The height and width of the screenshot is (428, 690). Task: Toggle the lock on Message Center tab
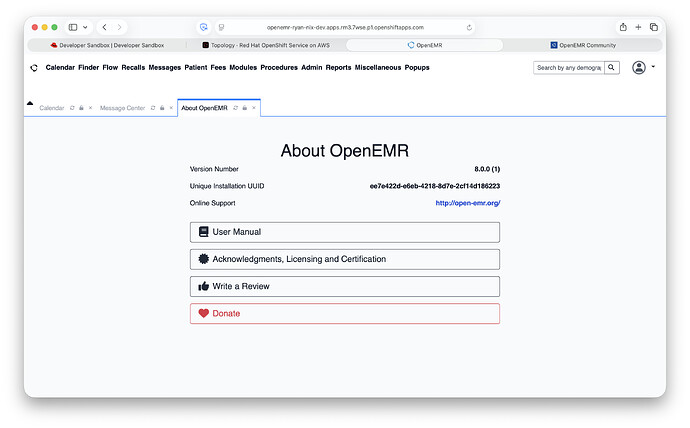point(162,108)
